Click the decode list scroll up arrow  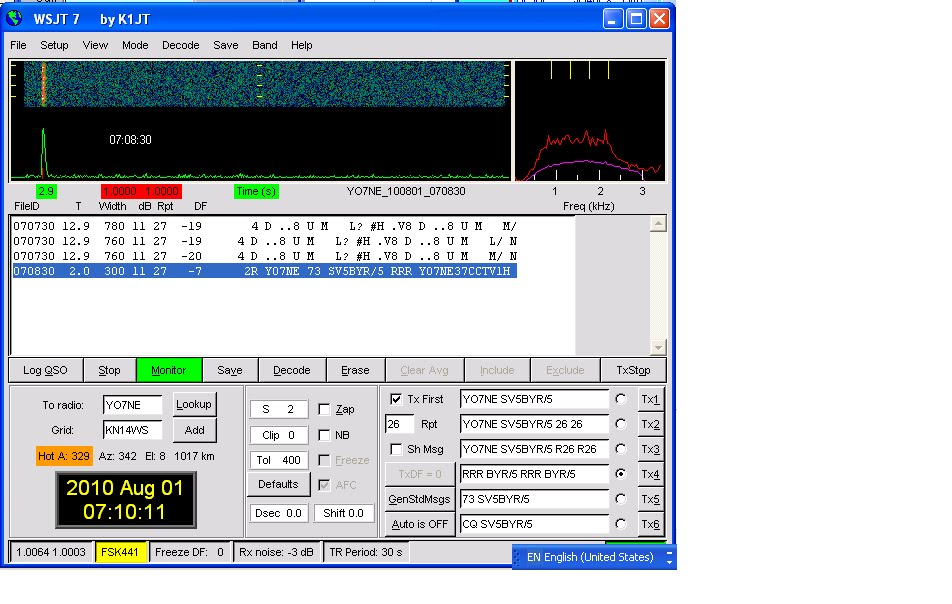pyautogui.click(x=658, y=224)
